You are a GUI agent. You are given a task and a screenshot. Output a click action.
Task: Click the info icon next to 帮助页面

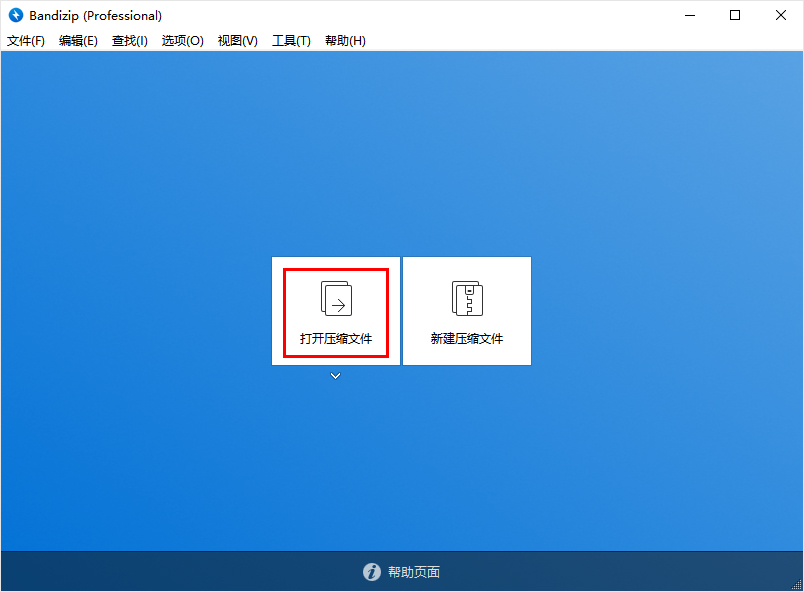click(372, 571)
